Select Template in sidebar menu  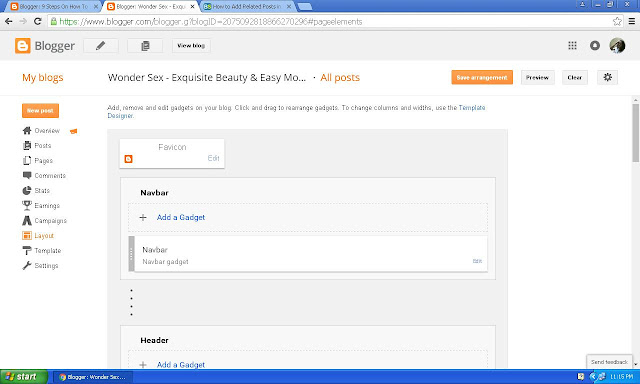pos(48,251)
